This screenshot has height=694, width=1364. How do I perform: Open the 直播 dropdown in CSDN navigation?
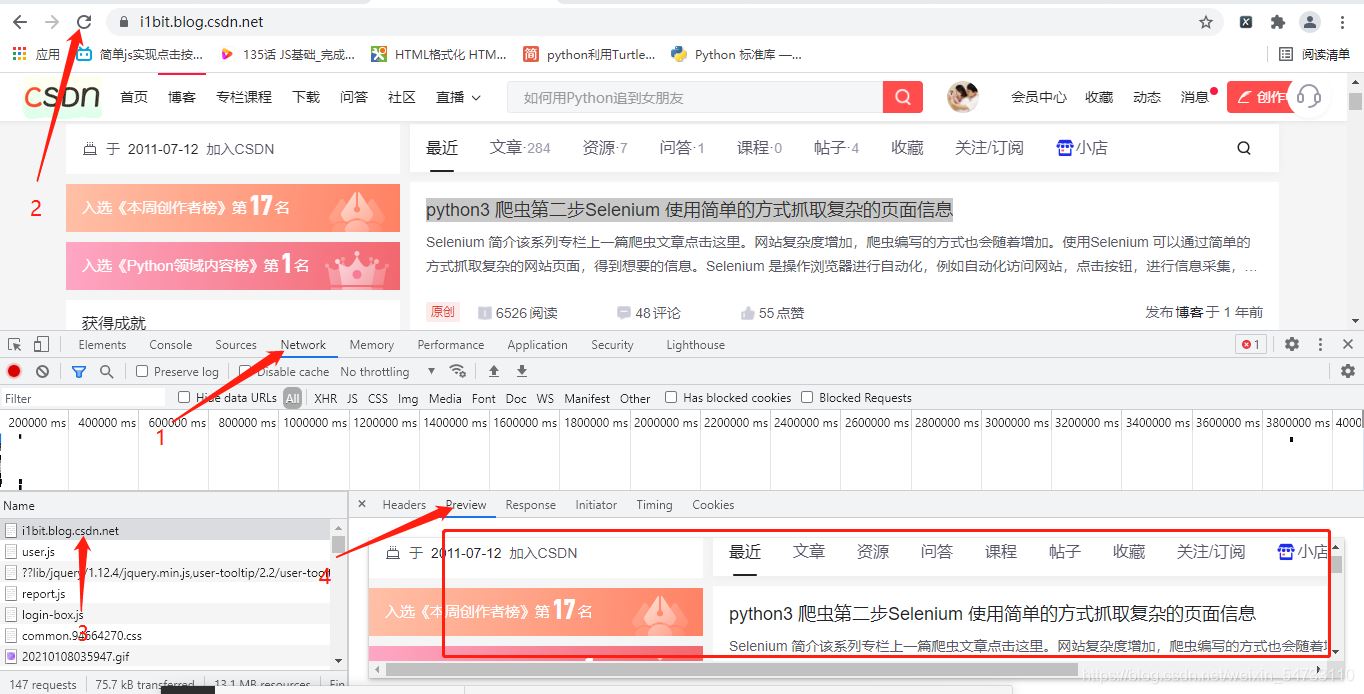click(457, 97)
